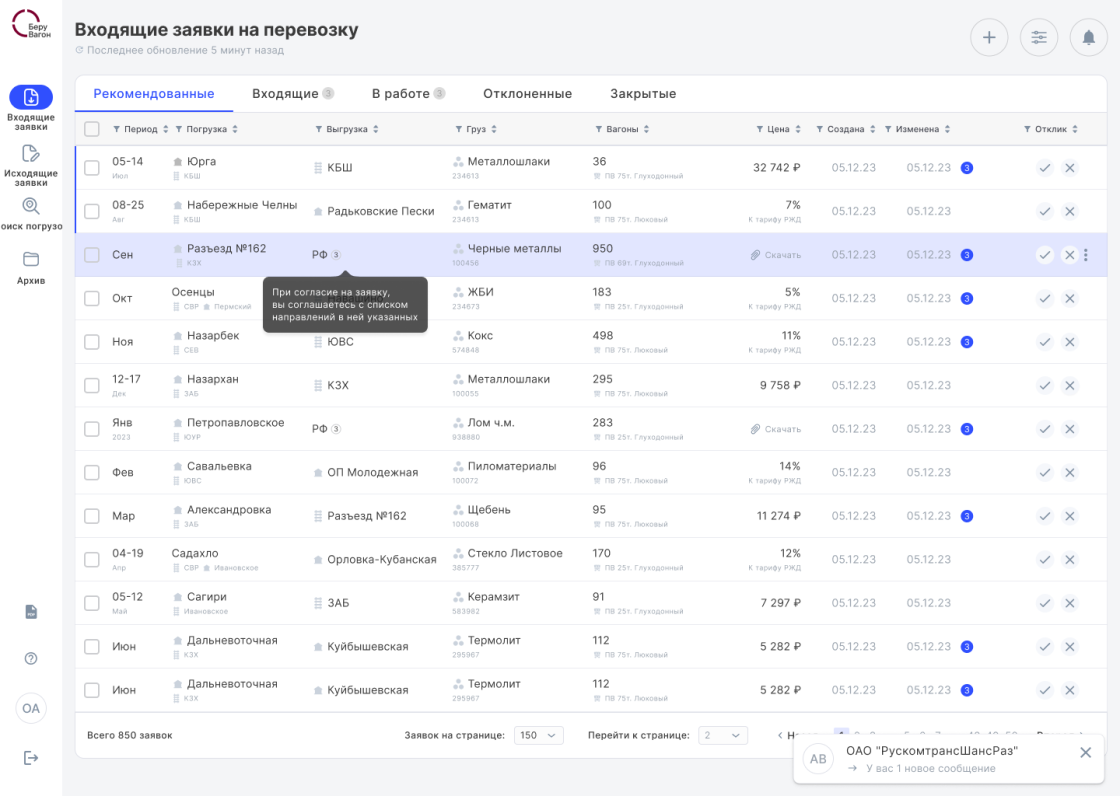Expand the Заявок на странице dropdown
Image resolution: width=1120 pixels, height=796 pixels.
coord(539,735)
